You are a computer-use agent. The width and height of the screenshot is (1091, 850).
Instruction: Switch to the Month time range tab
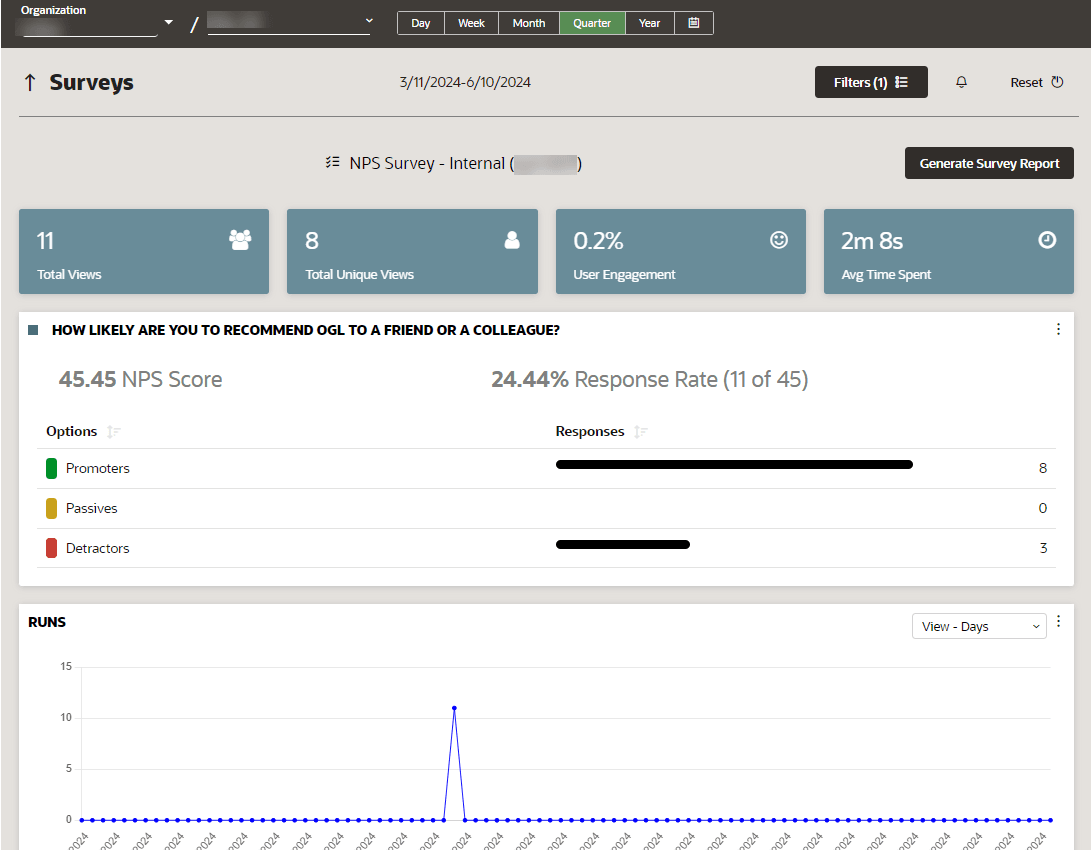pos(528,22)
